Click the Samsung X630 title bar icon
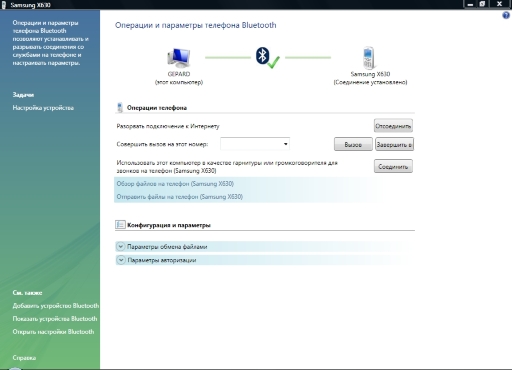The image size is (512, 370). pyautogui.click(x=4, y=5)
